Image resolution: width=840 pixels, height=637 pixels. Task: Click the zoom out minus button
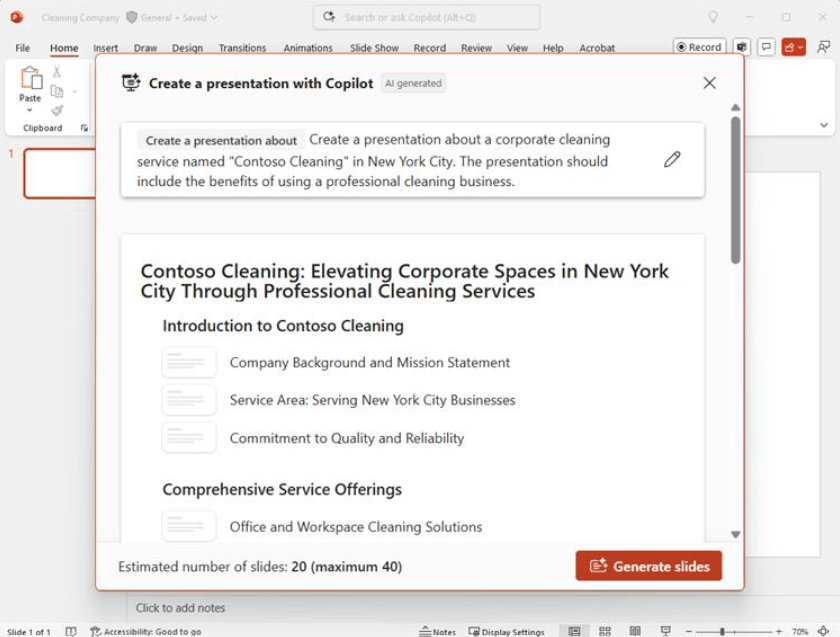point(689,632)
